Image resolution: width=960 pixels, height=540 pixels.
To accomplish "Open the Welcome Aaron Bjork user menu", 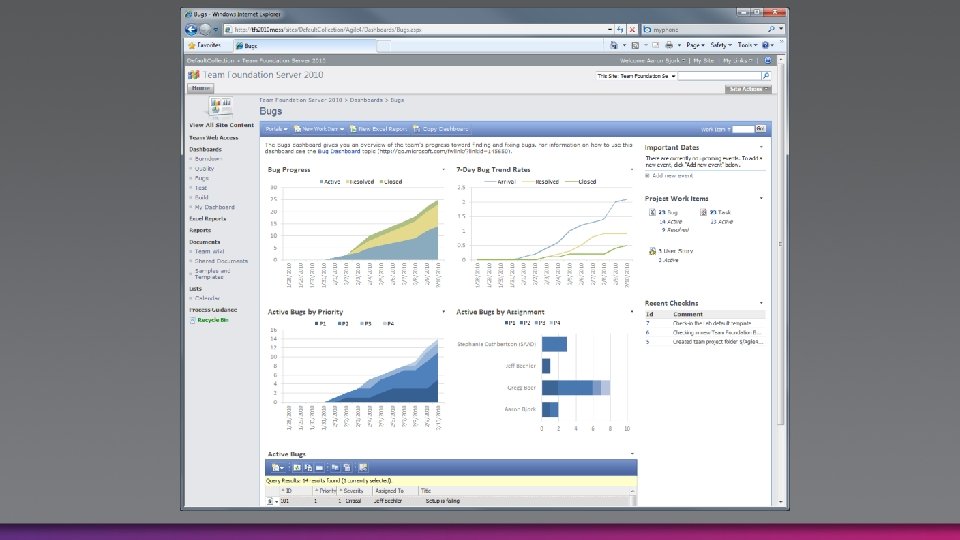I will 653,61.
